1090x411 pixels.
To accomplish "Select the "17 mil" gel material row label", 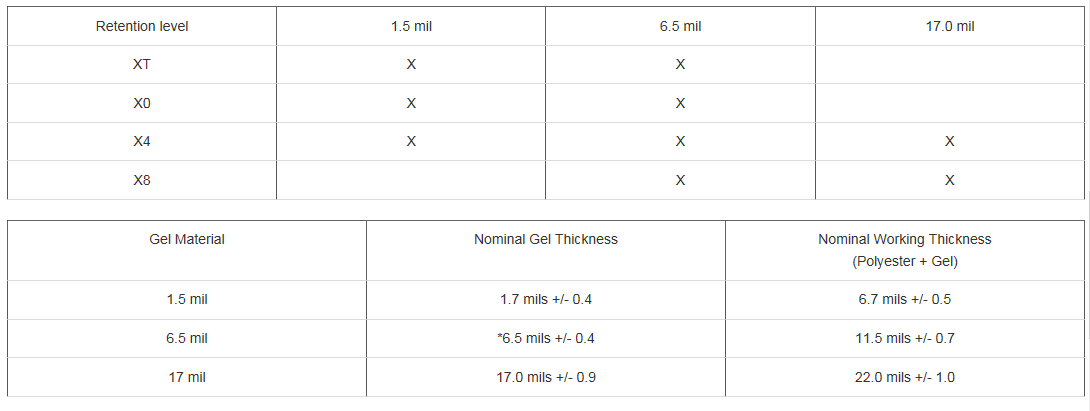I will [187, 377].
